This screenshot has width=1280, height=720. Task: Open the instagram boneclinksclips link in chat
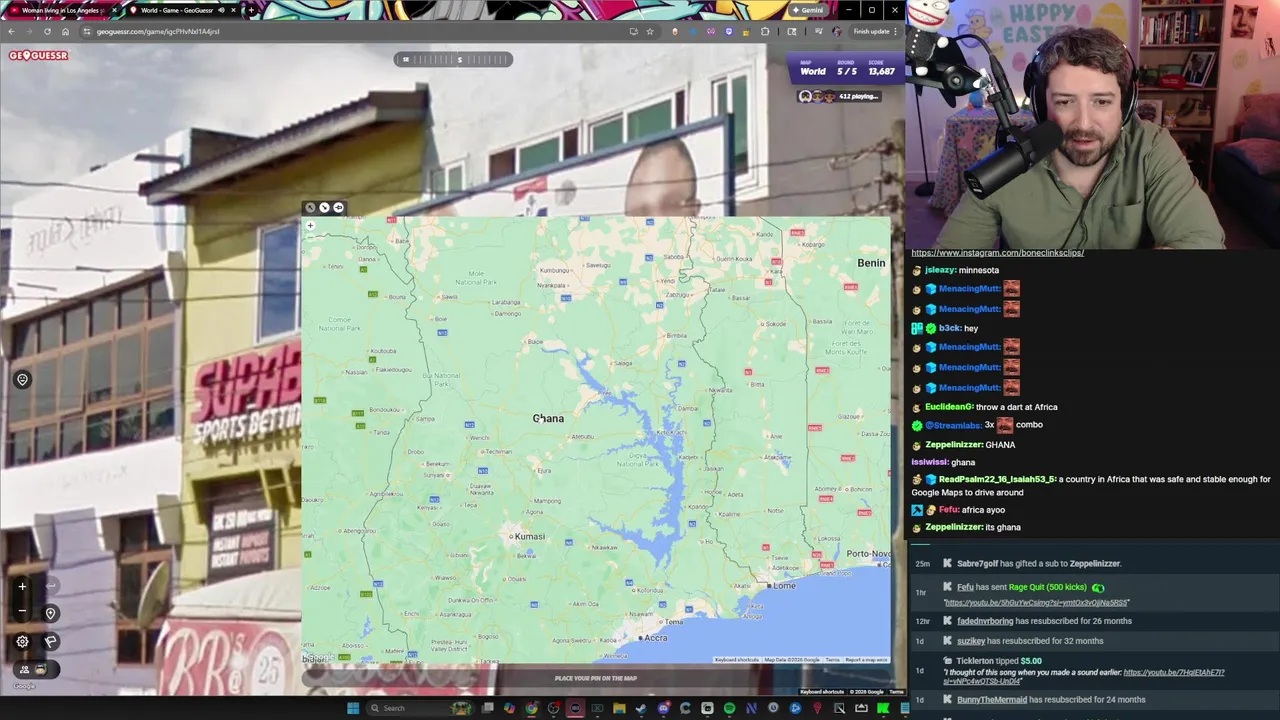997,253
